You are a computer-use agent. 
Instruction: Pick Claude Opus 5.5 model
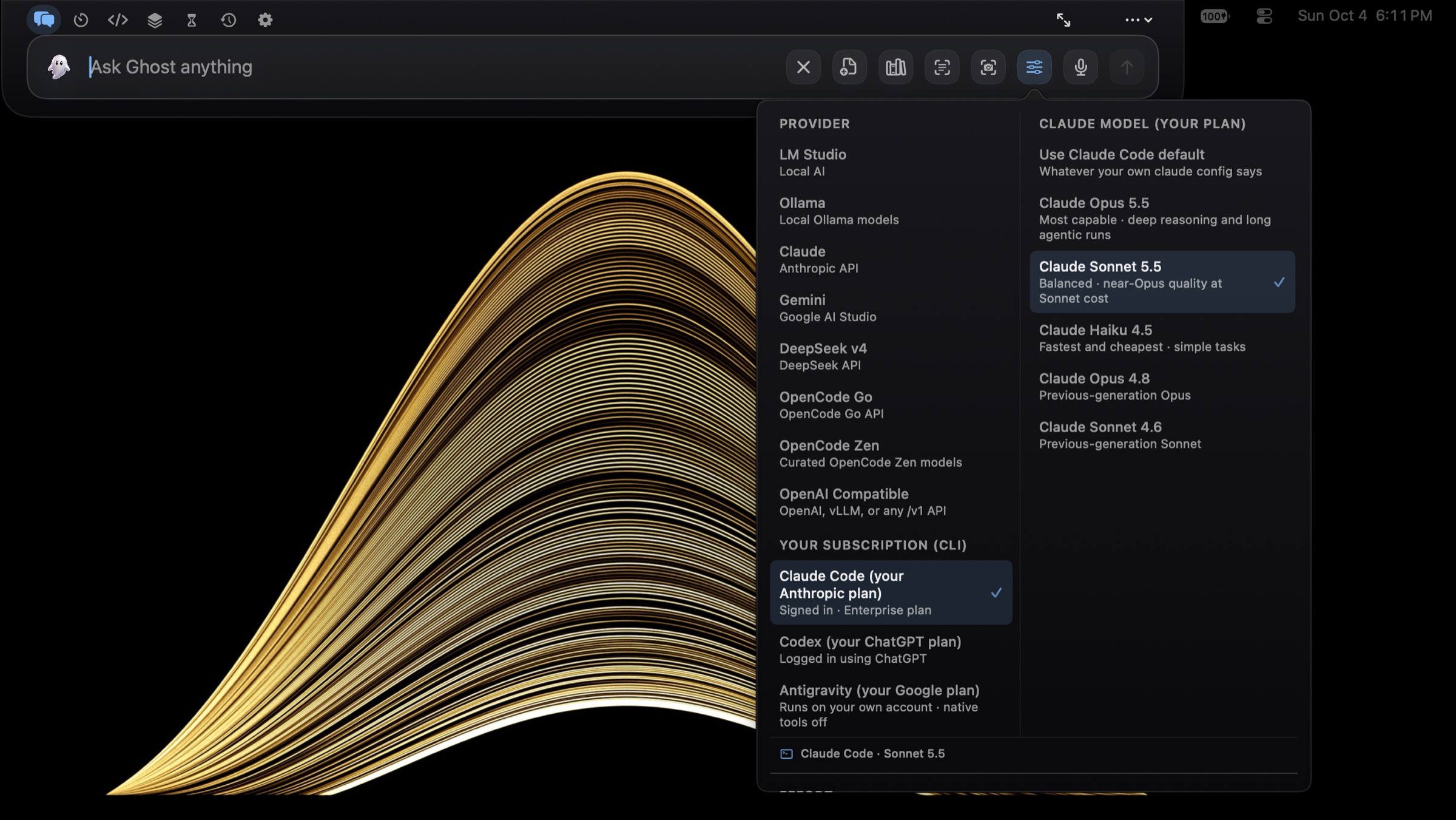(1162, 219)
